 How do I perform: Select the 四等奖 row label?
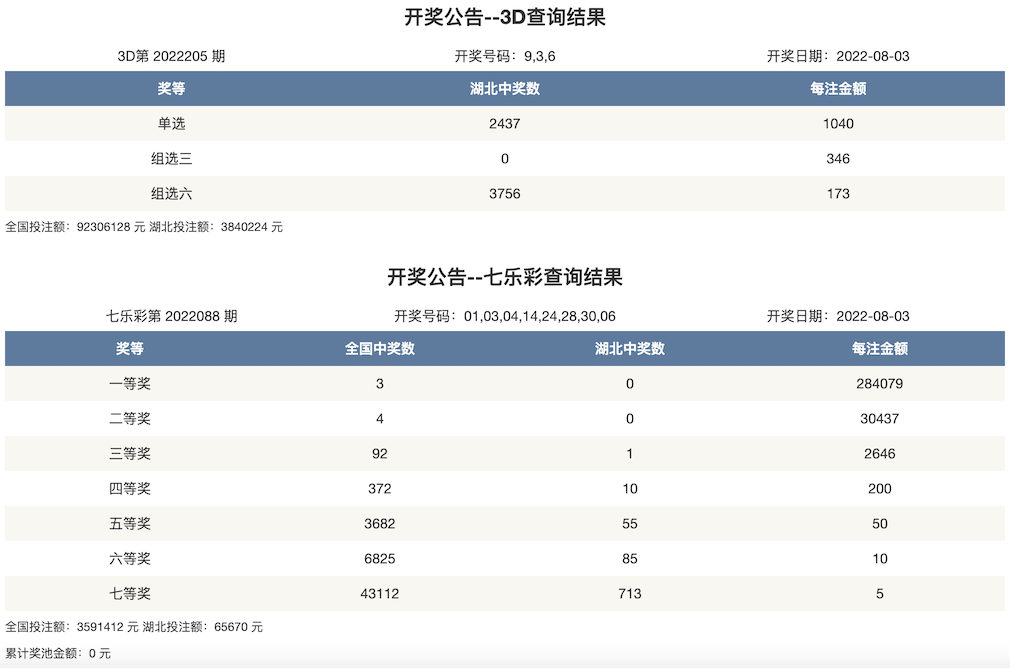(x=129, y=489)
